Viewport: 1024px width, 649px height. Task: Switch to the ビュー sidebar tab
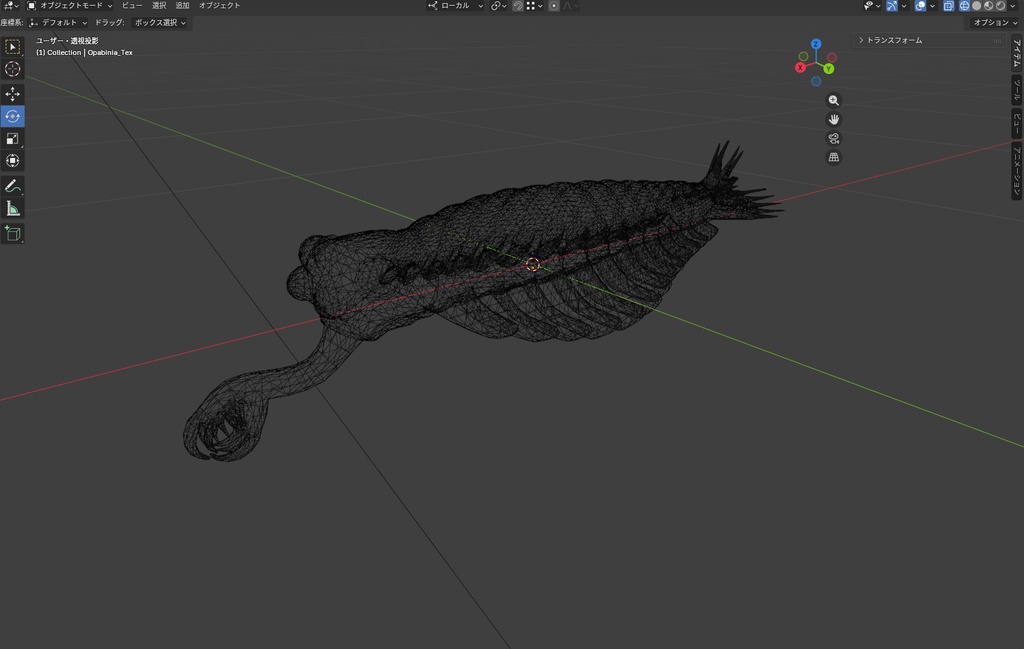(1017, 124)
